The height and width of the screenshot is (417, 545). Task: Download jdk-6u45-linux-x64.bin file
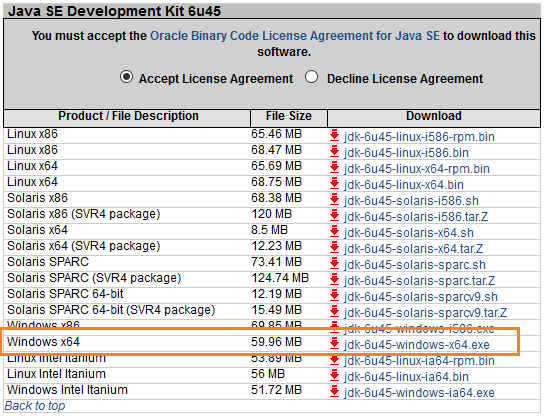pyautogui.click(x=404, y=185)
